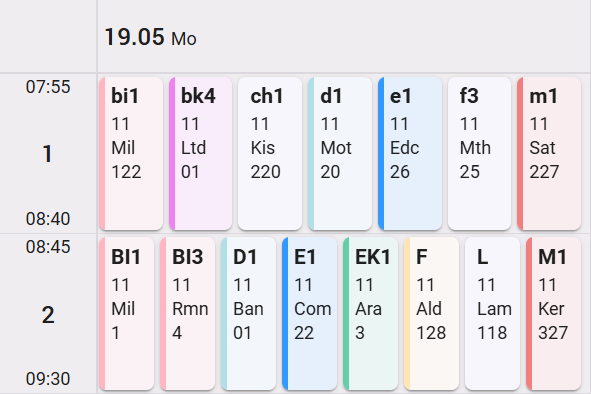Select period 1 row label

(47, 153)
